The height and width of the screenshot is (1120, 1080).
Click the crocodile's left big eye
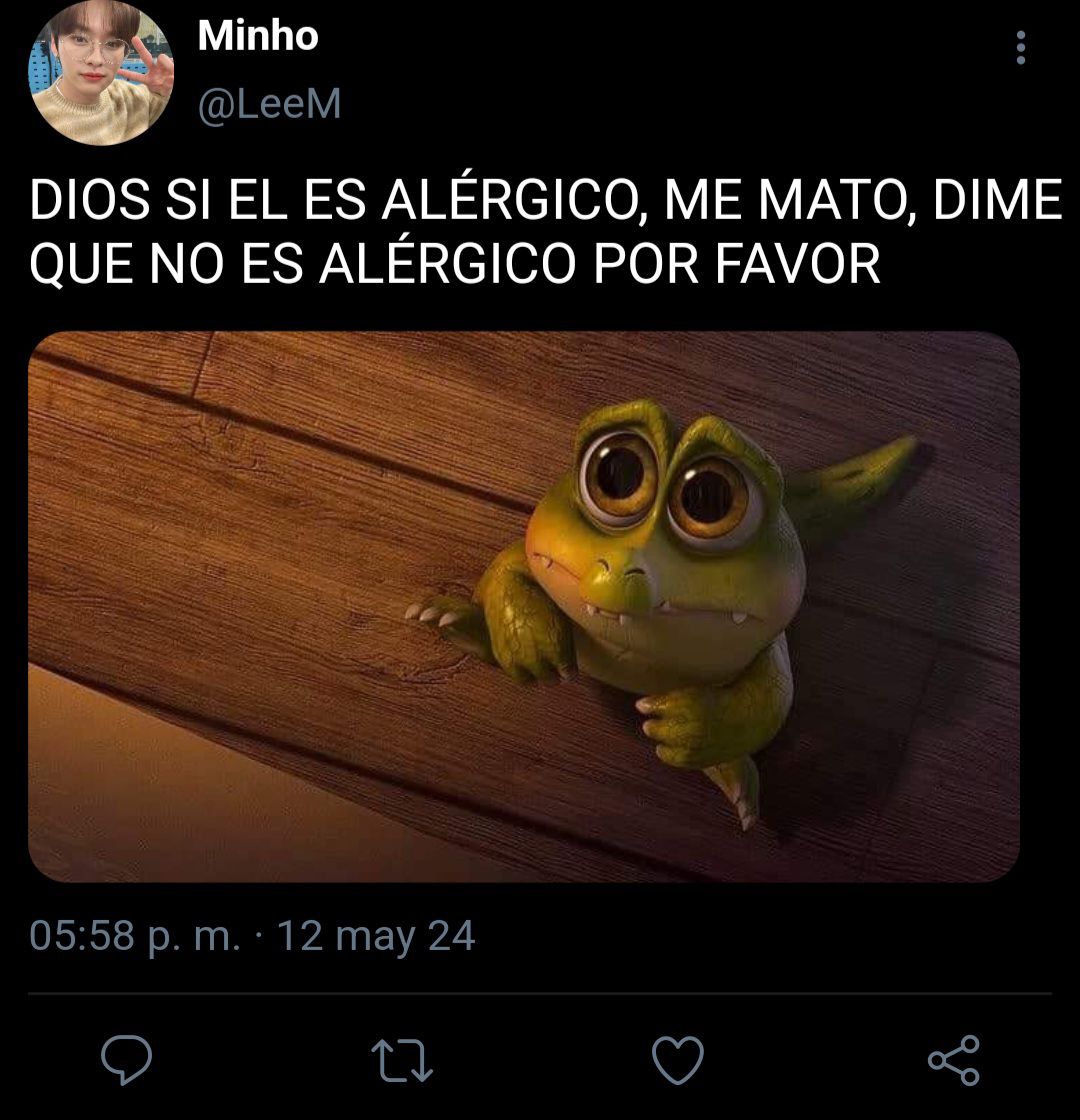(619, 473)
